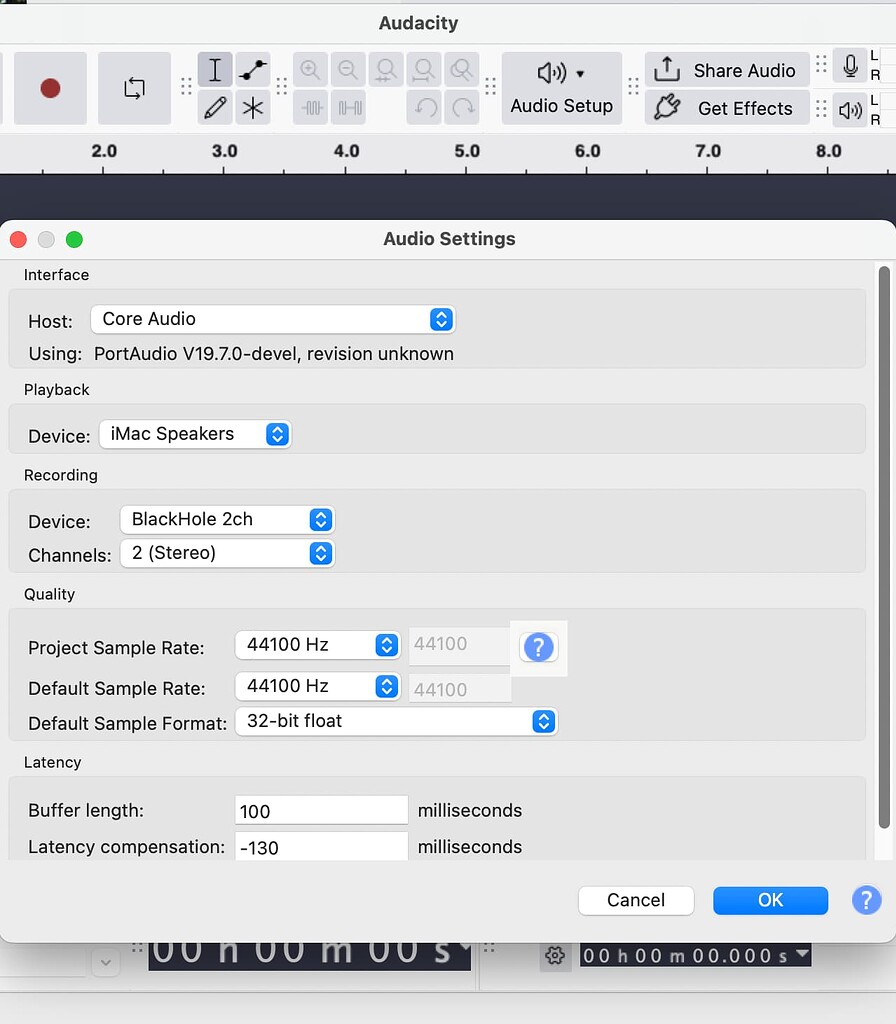This screenshot has width=896, height=1024.
Task: Click the Redo arrow icon
Action: tap(462, 108)
